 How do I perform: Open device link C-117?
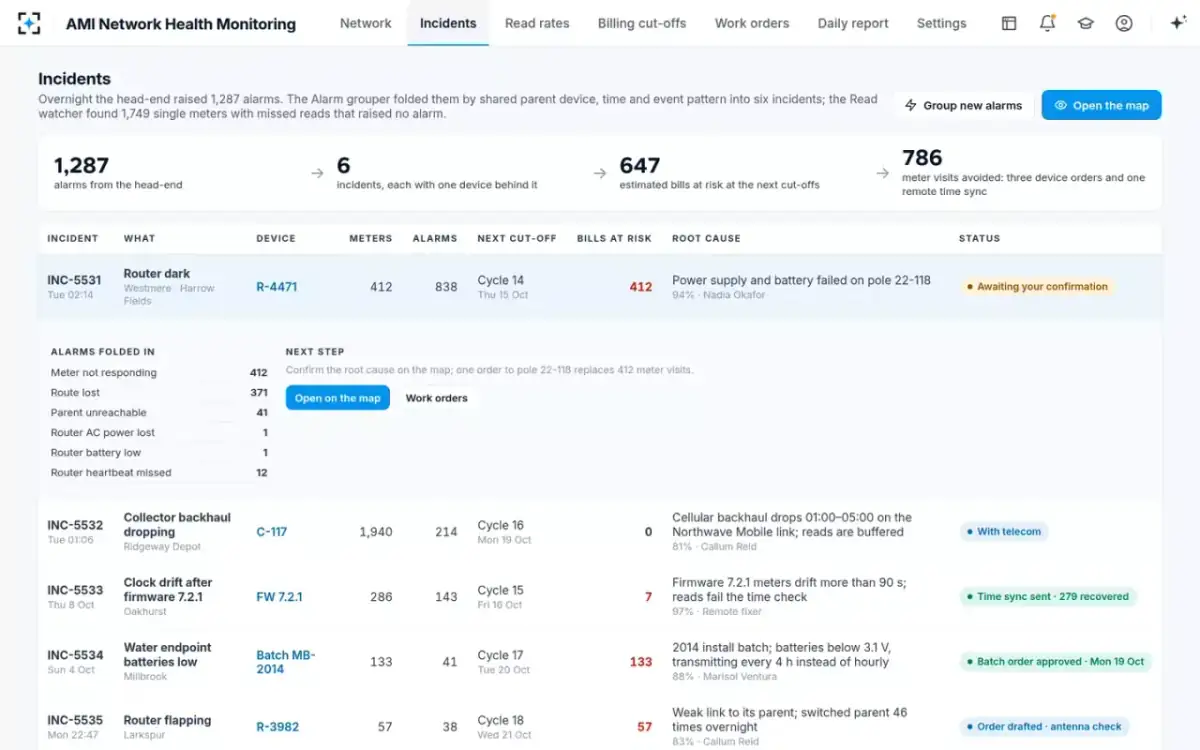[x=271, y=532]
